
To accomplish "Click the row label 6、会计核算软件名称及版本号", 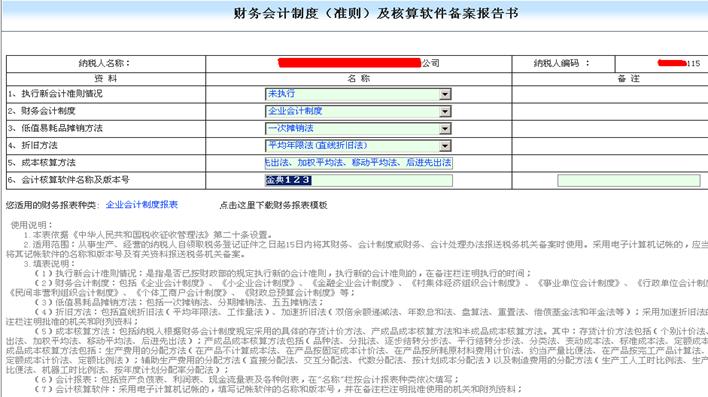I will 68,180.
